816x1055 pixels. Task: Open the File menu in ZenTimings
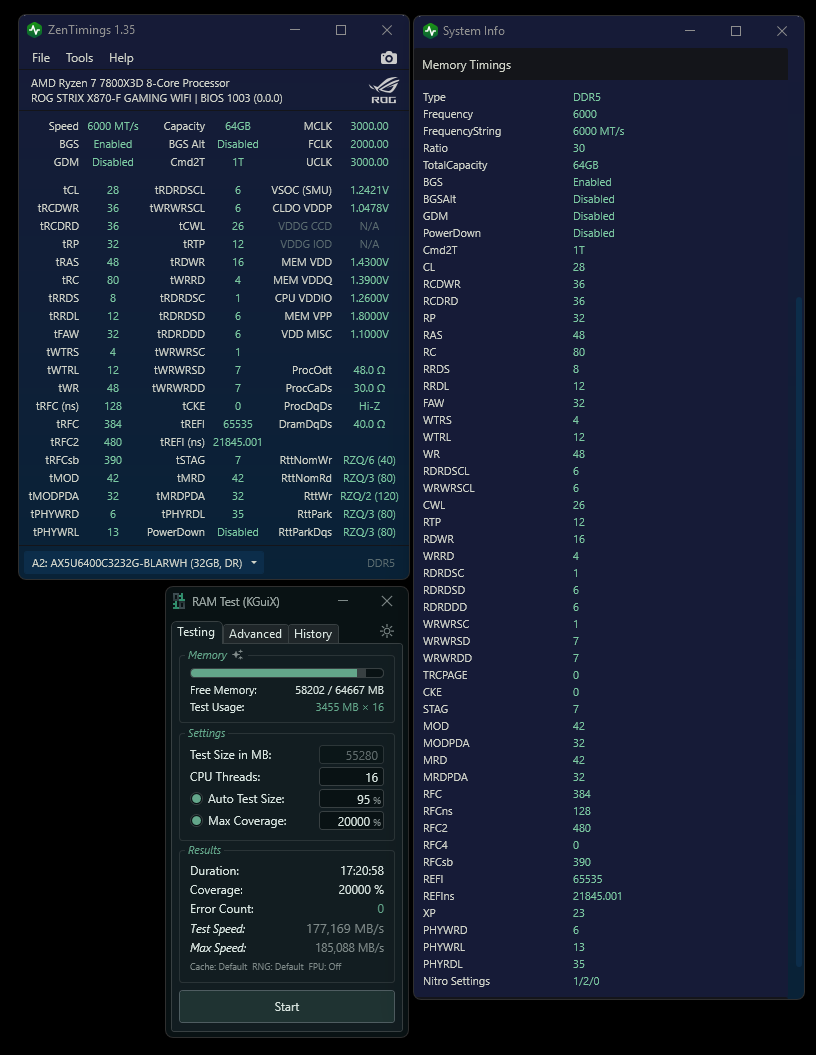click(41, 58)
